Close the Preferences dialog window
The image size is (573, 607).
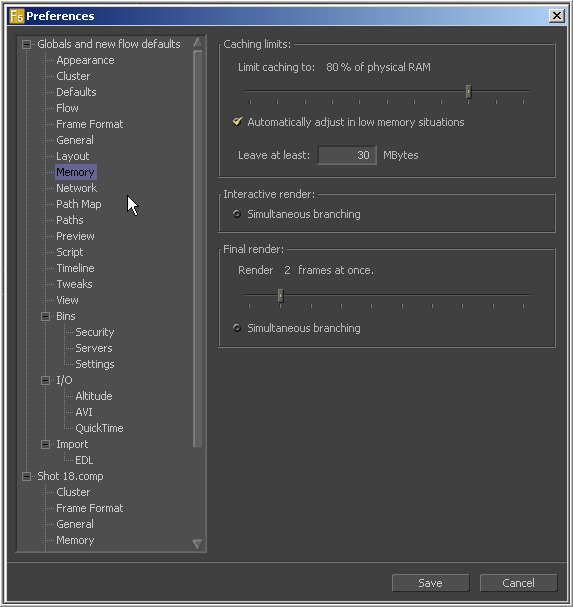(x=557, y=16)
